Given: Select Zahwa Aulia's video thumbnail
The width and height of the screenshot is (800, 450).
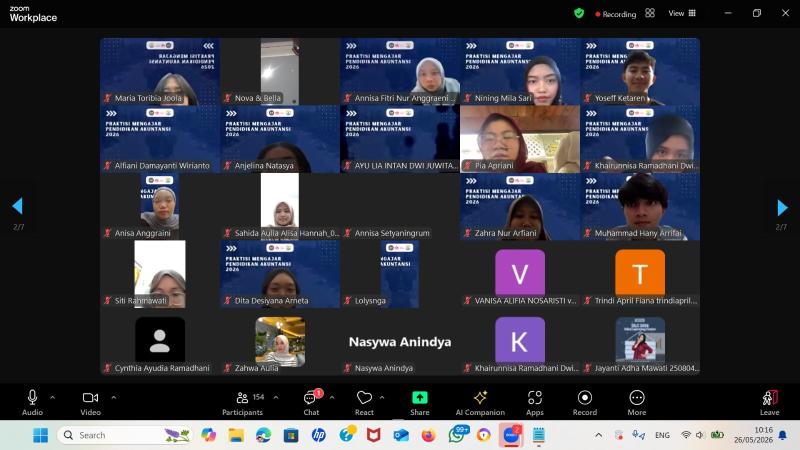Looking at the screenshot, I should pyautogui.click(x=280, y=341).
